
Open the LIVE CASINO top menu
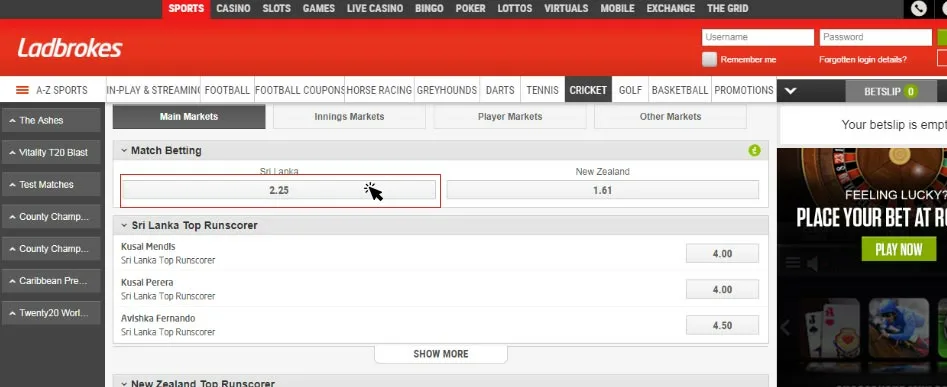point(375,8)
